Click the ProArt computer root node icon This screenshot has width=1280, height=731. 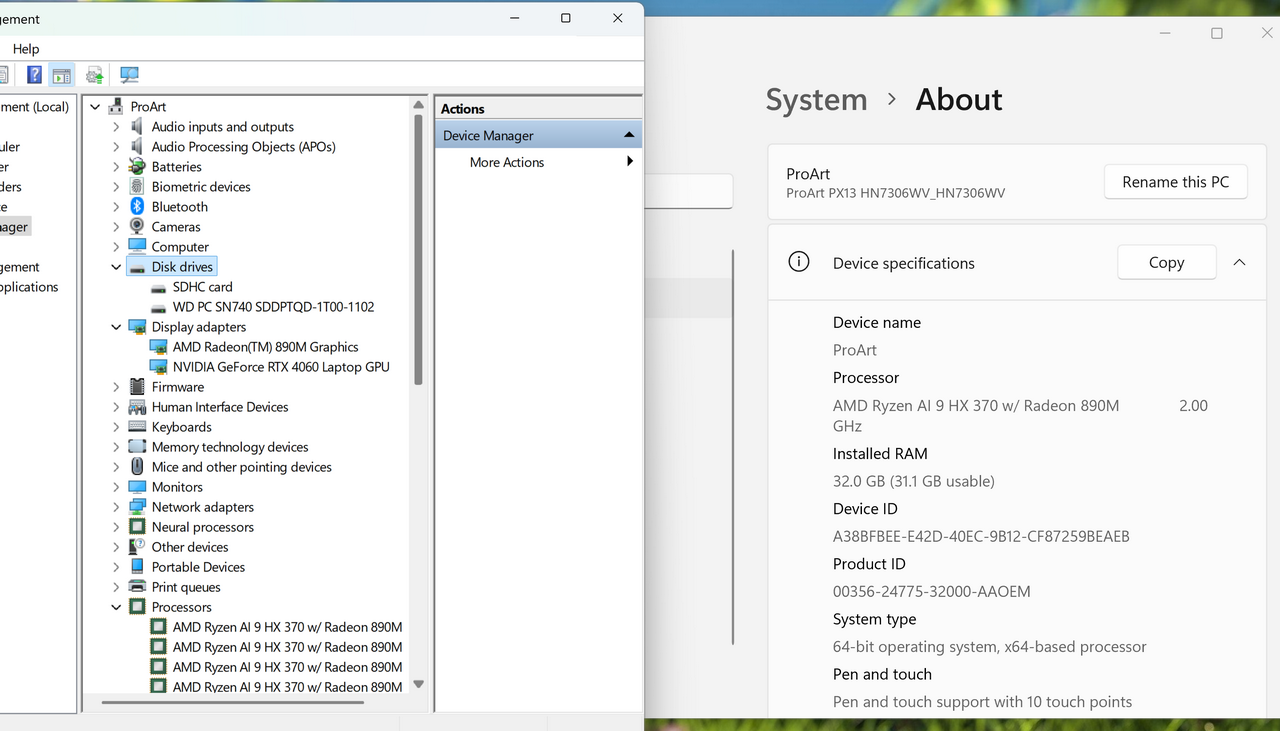116,107
